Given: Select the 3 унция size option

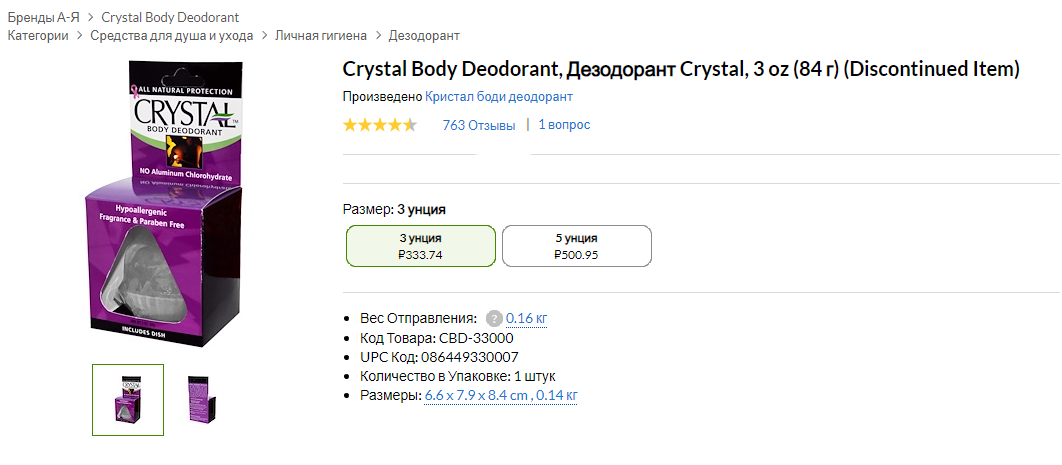Looking at the screenshot, I should (421, 246).
